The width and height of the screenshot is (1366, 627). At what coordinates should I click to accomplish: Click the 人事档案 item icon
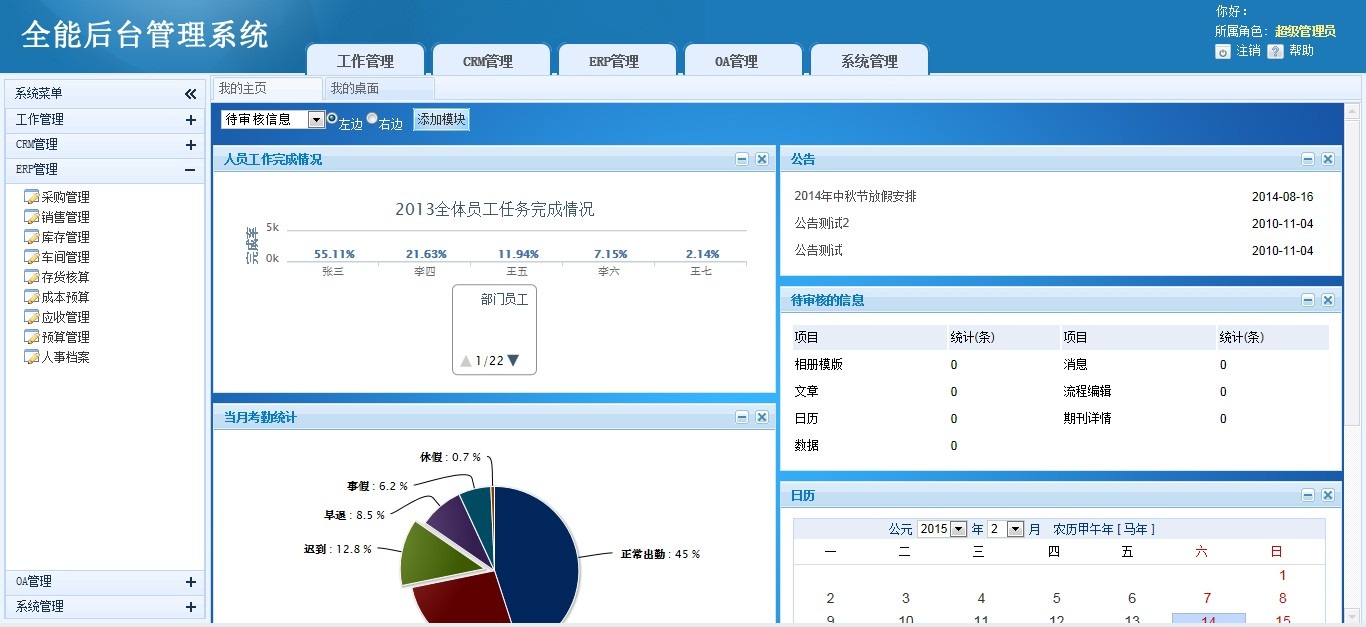tap(31, 357)
